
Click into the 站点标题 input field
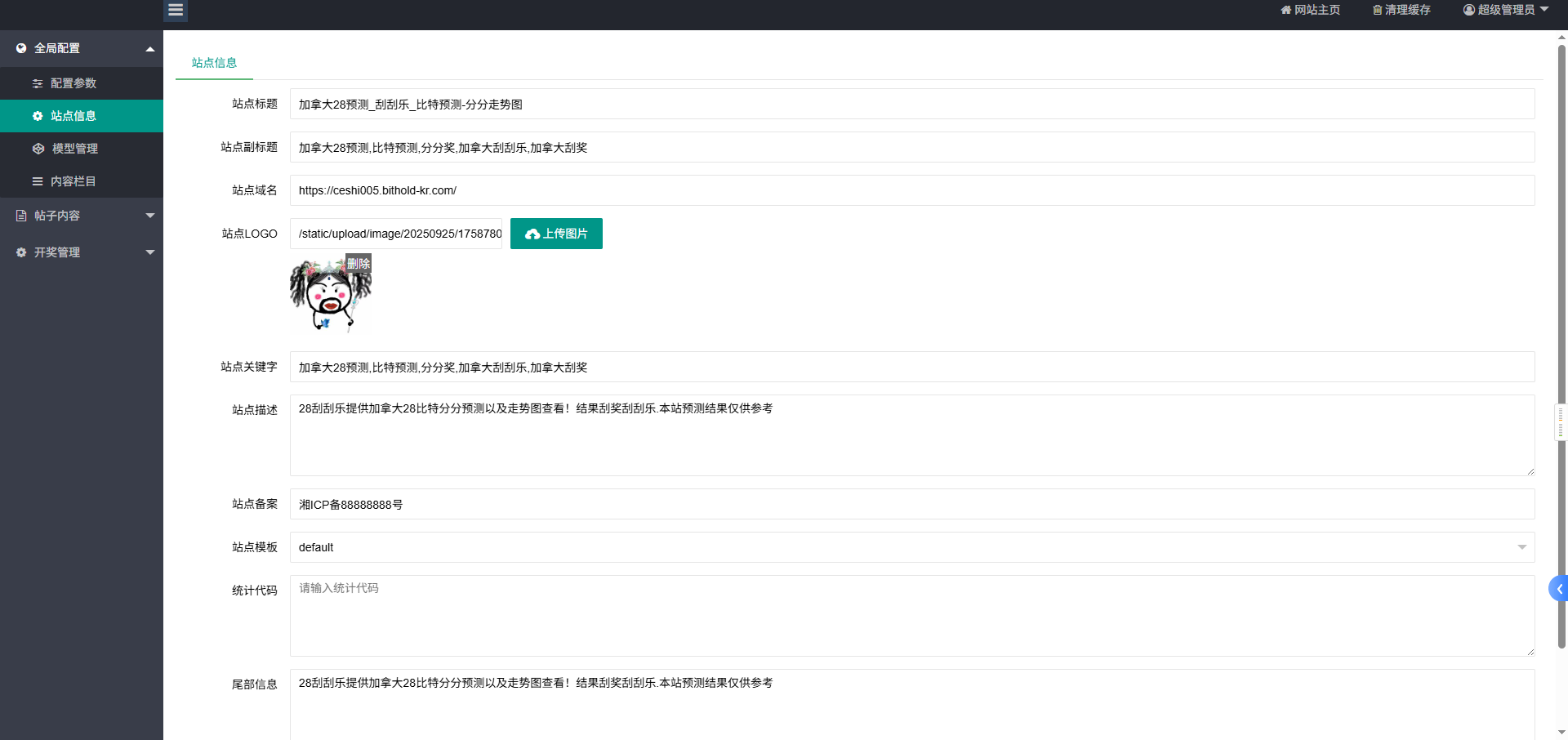pos(911,105)
